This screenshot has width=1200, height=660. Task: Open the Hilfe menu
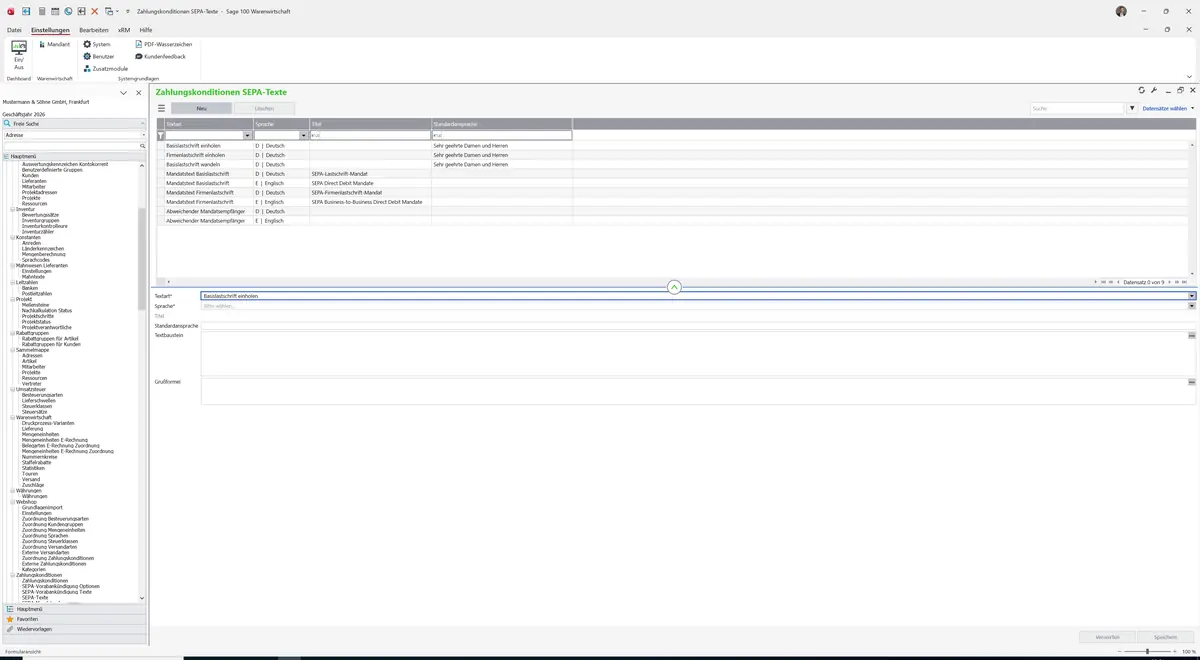pos(146,30)
